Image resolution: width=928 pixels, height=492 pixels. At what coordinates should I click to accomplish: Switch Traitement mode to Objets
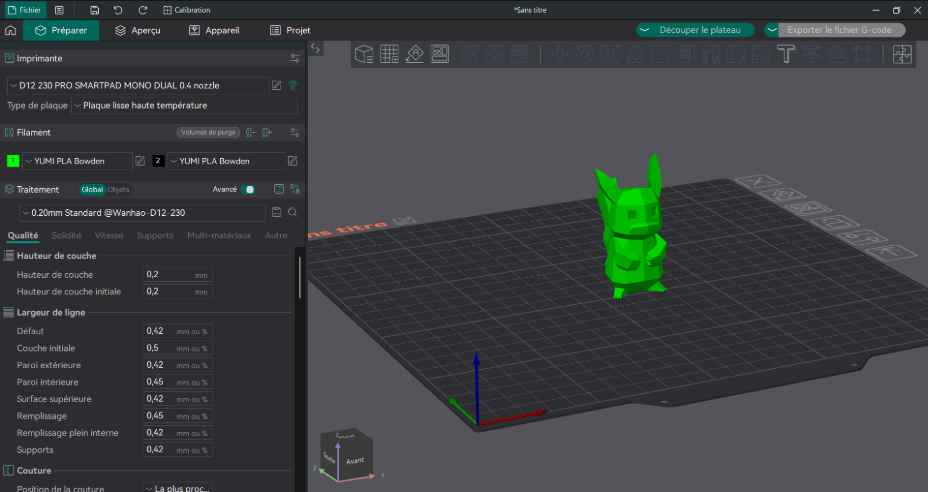pos(118,189)
